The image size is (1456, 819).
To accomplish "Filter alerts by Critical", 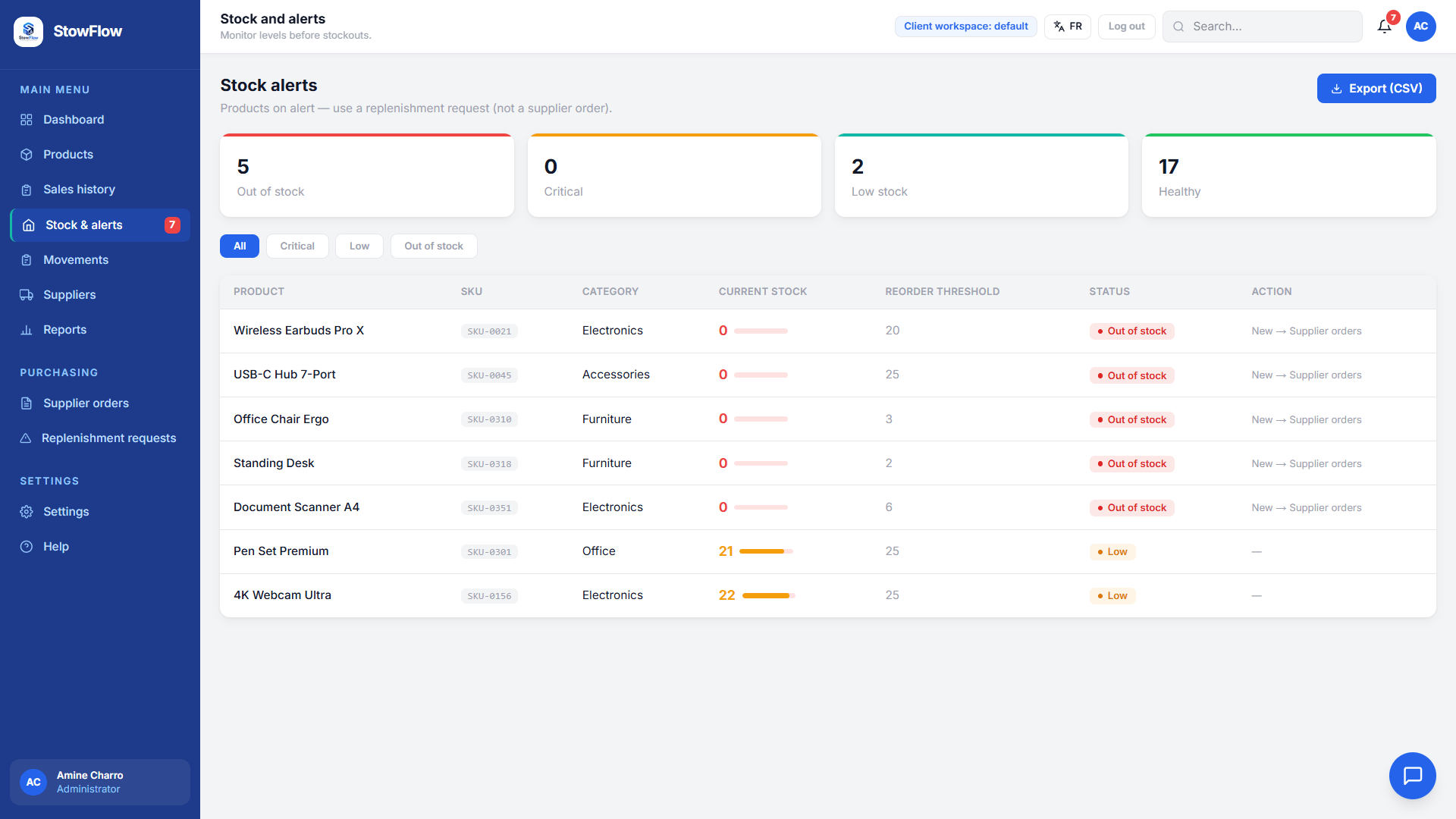I will click(x=297, y=246).
